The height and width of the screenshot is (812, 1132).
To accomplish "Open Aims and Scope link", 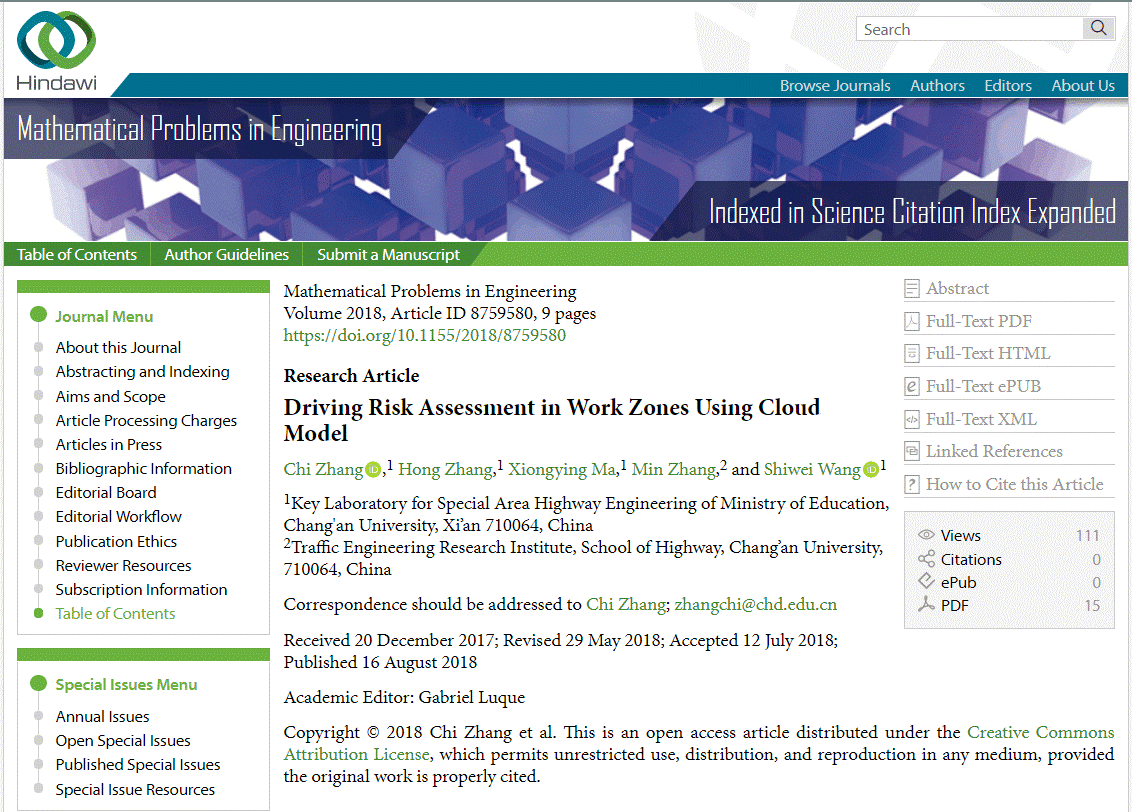I will pyautogui.click(x=110, y=396).
